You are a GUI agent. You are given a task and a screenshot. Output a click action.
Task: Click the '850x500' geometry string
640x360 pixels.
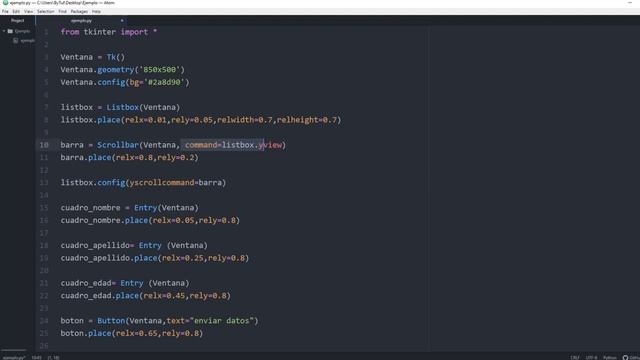(160, 70)
